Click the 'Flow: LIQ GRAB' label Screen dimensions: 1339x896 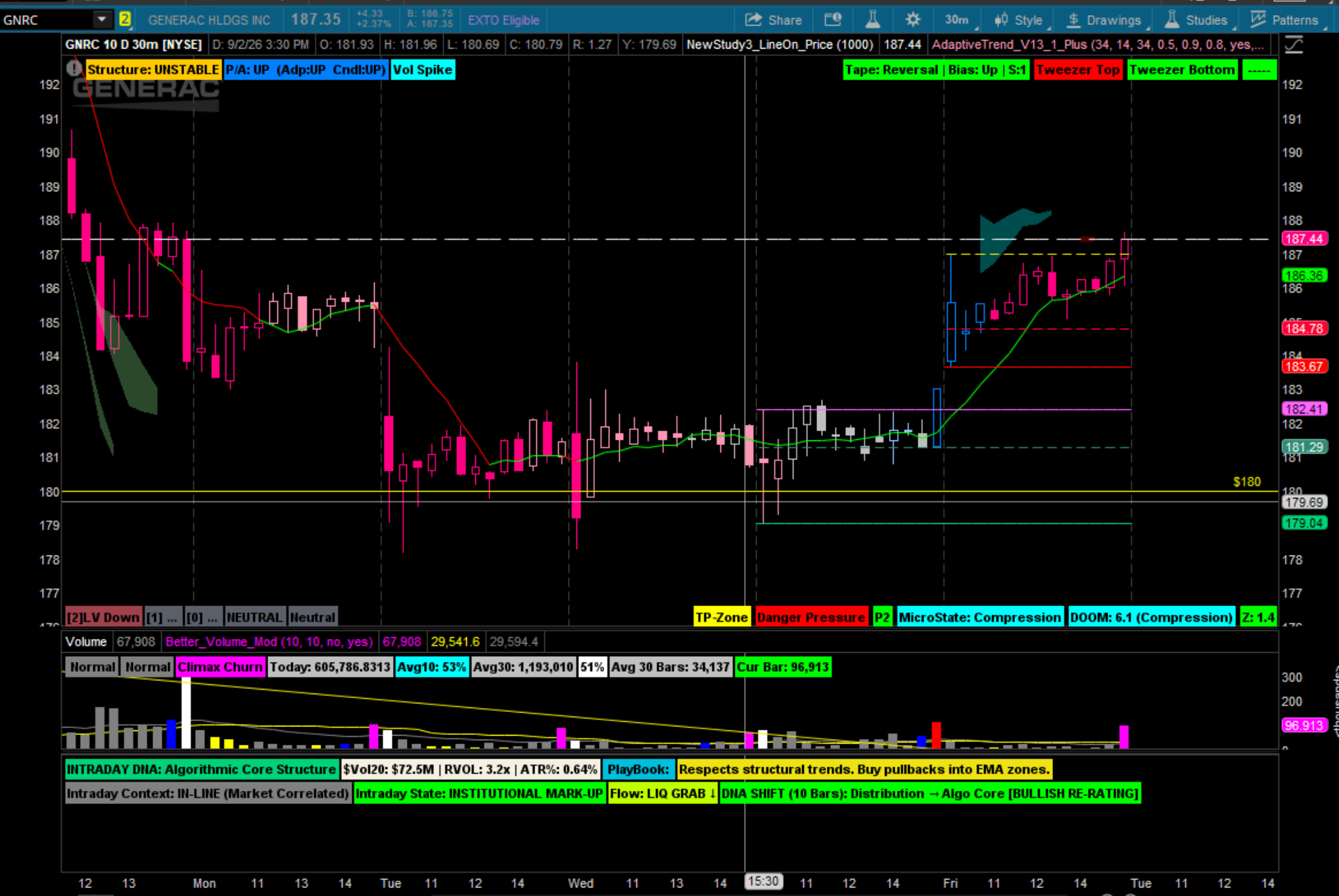663,793
